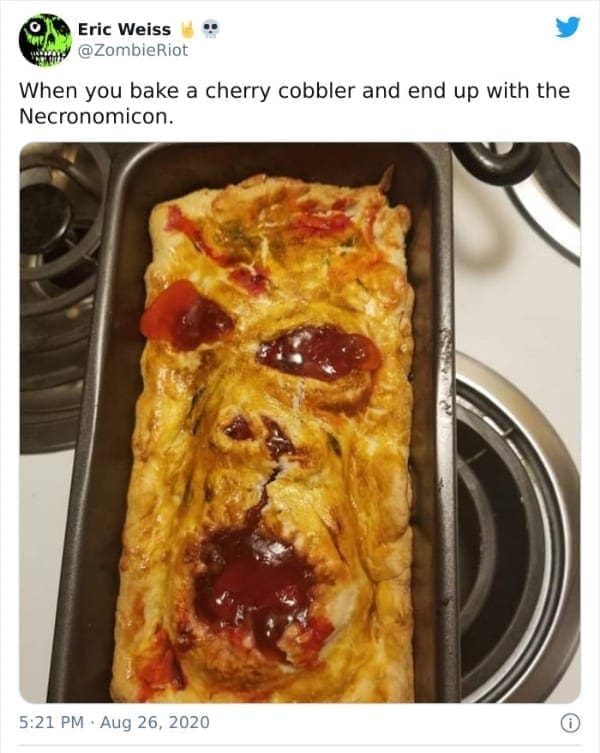This screenshot has width=600, height=753.
Task: Click the blue Twitter bird logo
Action: pyautogui.click(x=568, y=27)
